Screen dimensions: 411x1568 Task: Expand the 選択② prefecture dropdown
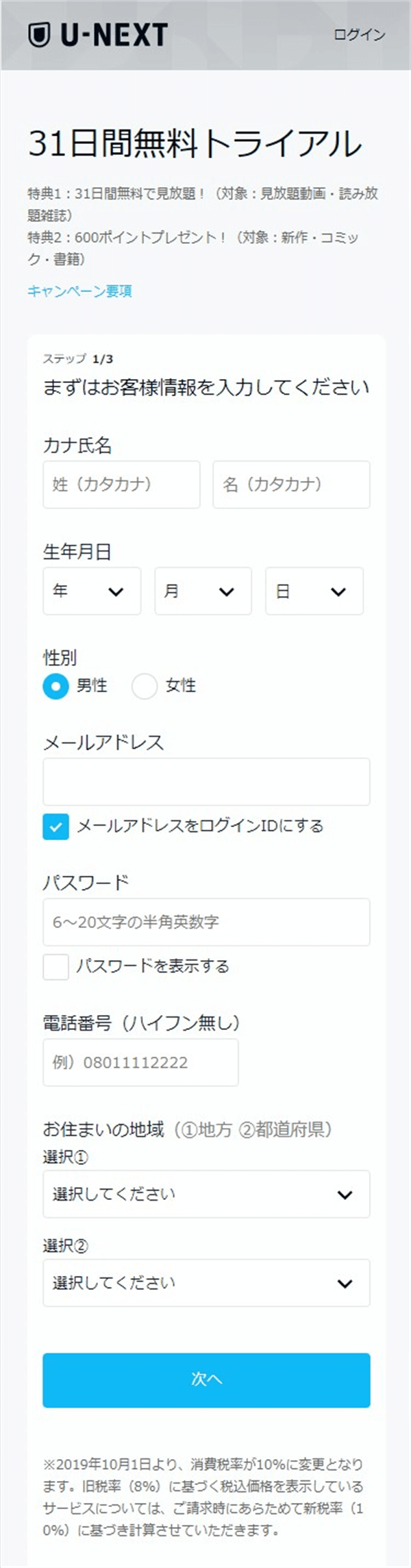point(205,1283)
